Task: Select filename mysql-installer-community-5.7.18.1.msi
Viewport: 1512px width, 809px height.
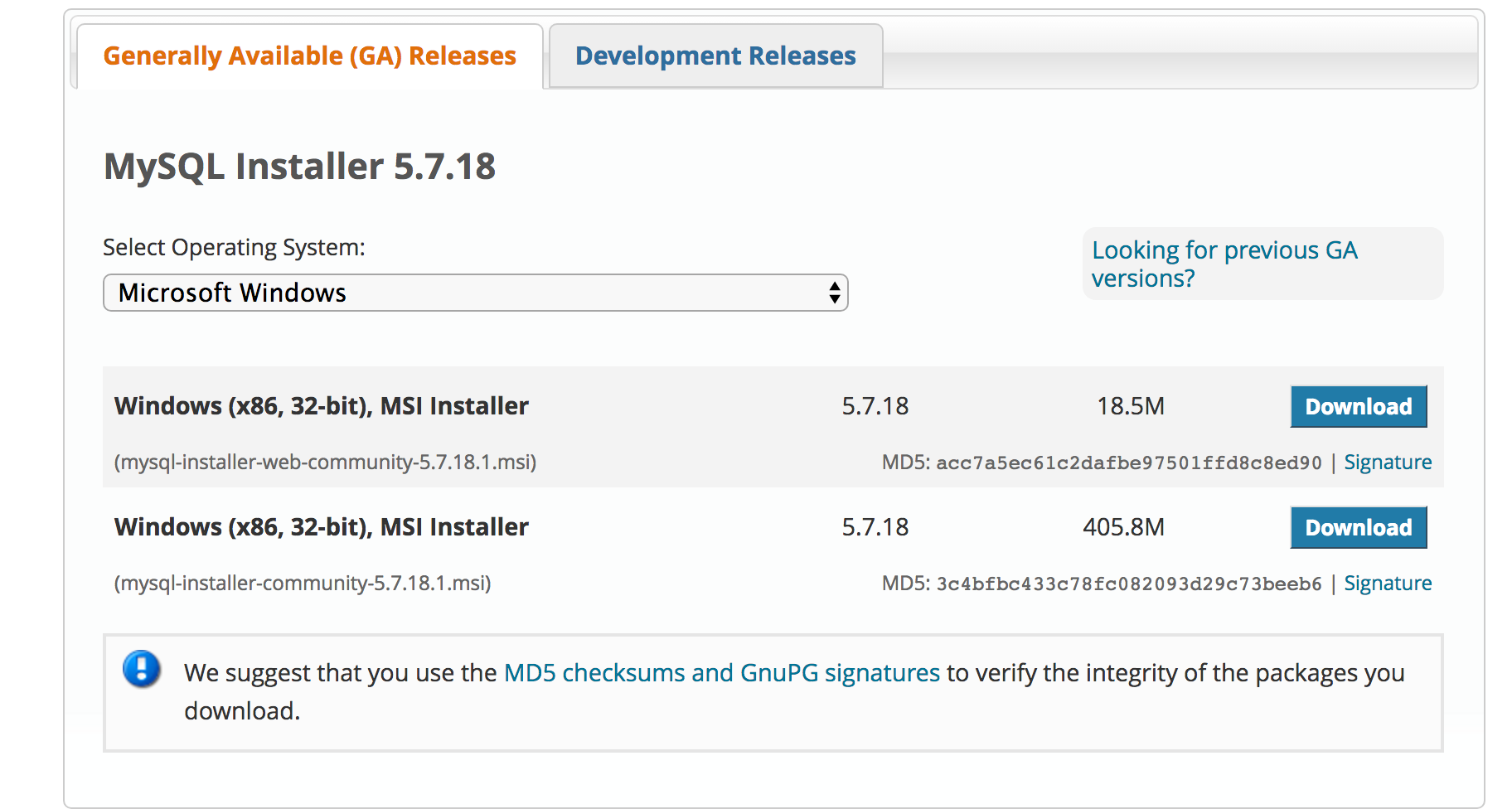Action: pyautogui.click(x=303, y=583)
